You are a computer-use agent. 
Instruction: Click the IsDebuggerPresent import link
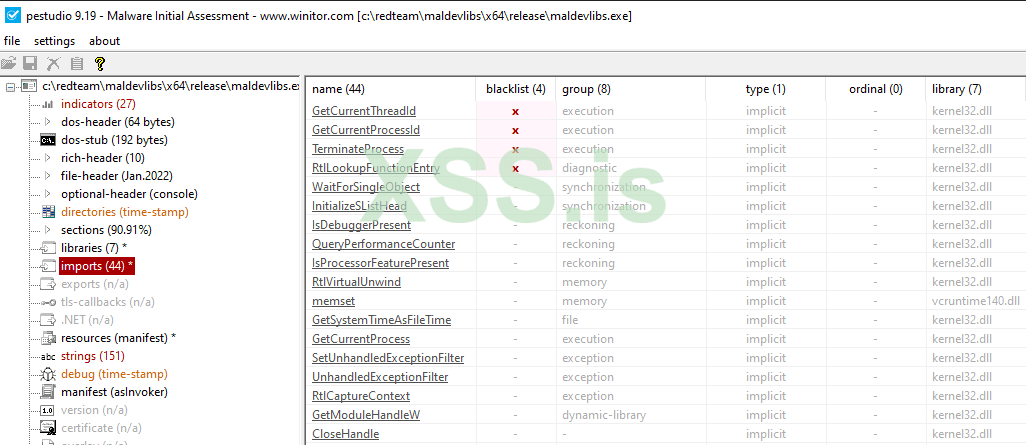pos(361,225)
